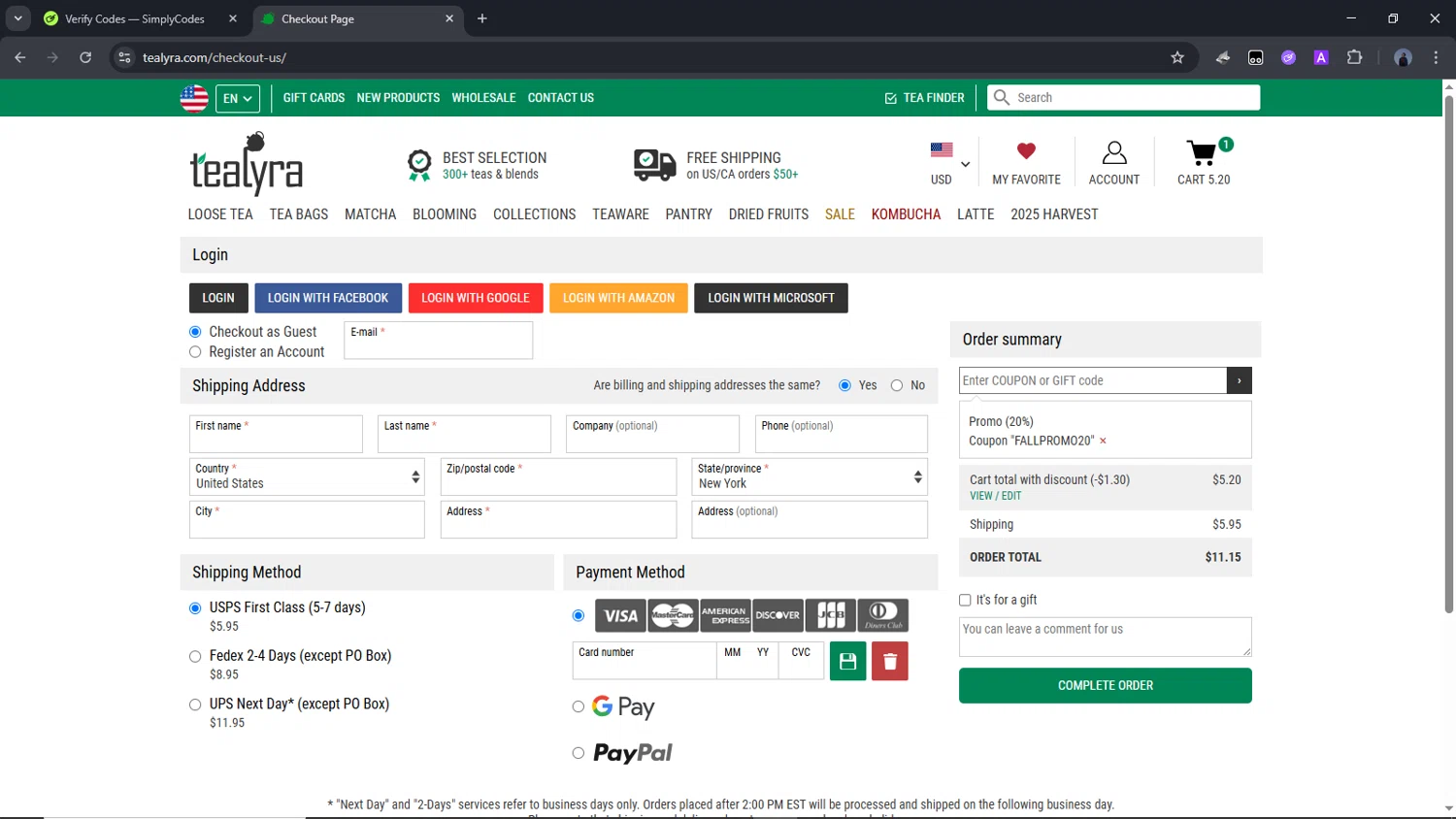Check the It's for a gift box

[x=965, y=600]
